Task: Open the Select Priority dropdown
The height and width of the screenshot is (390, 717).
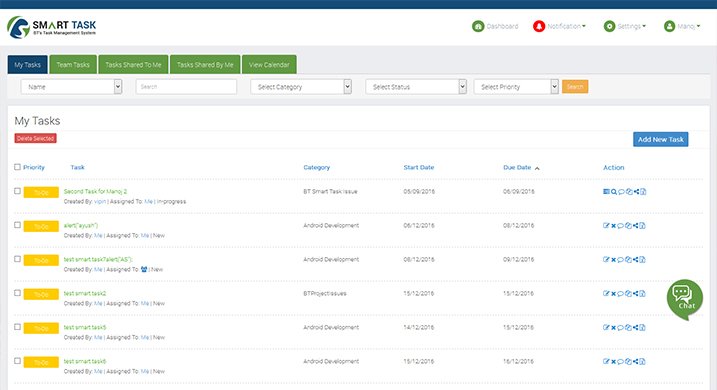Action: [x=516, y=87]
